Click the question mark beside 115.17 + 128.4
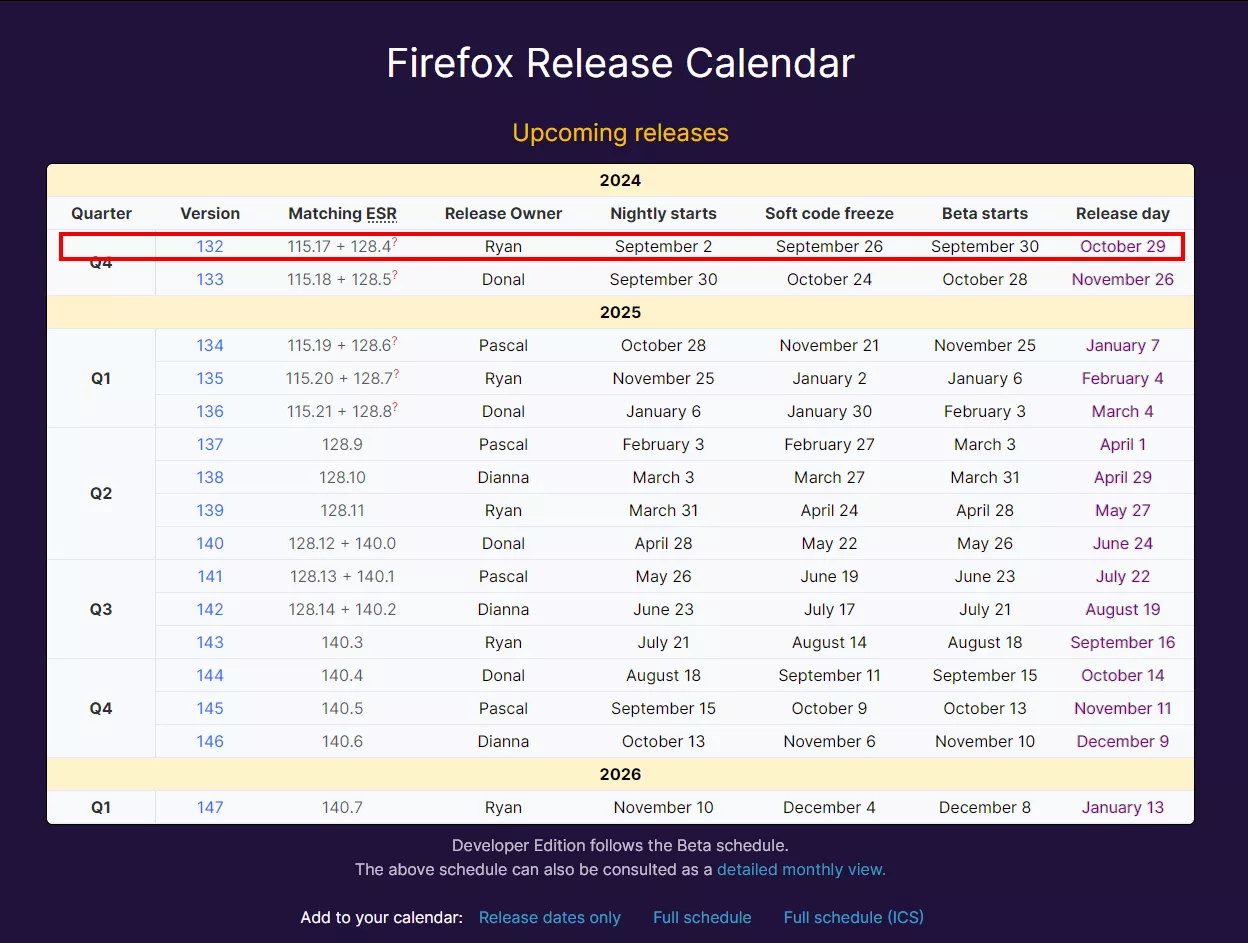This screenshot has width=1248, height=943. [x=395, y=243]
